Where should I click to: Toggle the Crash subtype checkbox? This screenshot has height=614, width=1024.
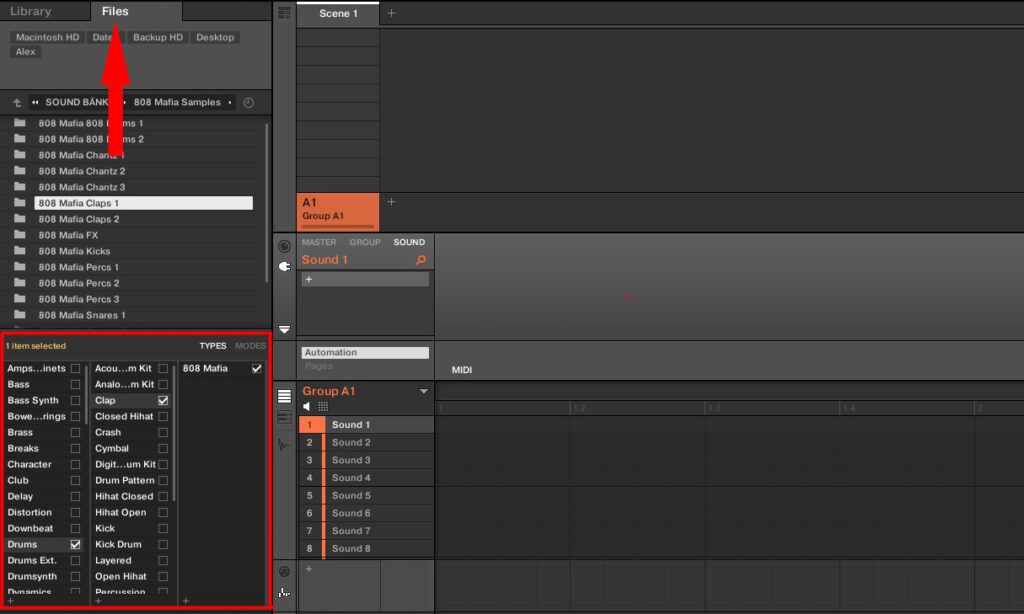coord(163,432)
